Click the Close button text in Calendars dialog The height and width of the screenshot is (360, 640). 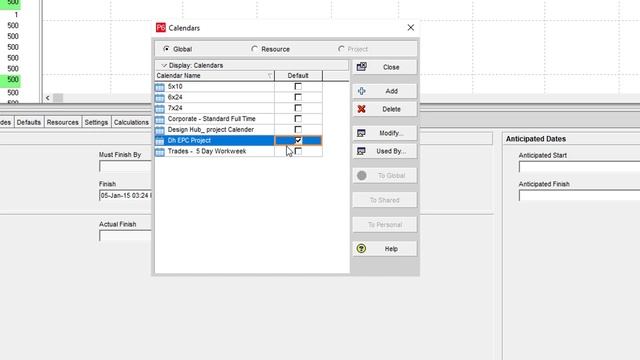391,67
